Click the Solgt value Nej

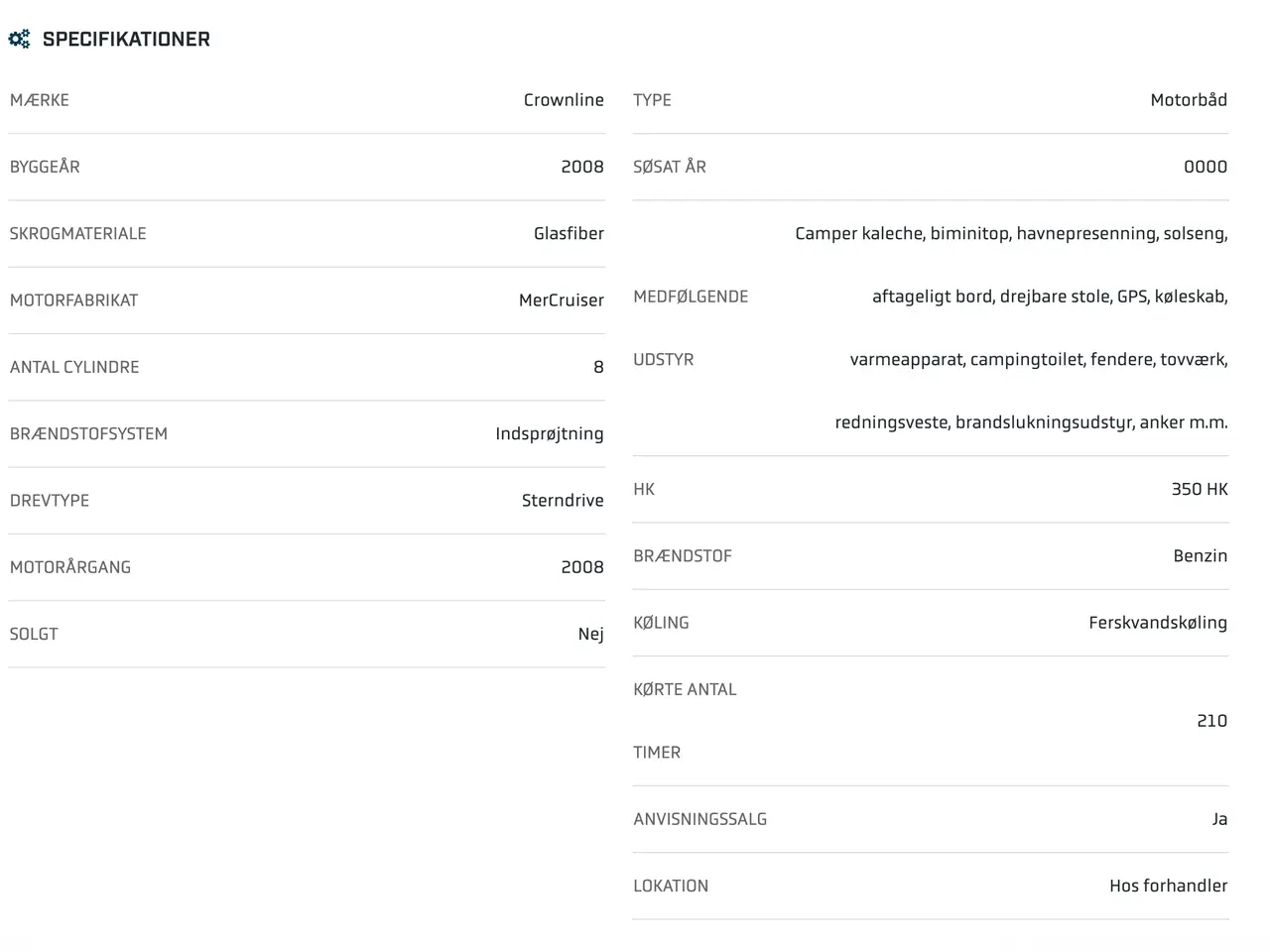[x=591, y=635]
